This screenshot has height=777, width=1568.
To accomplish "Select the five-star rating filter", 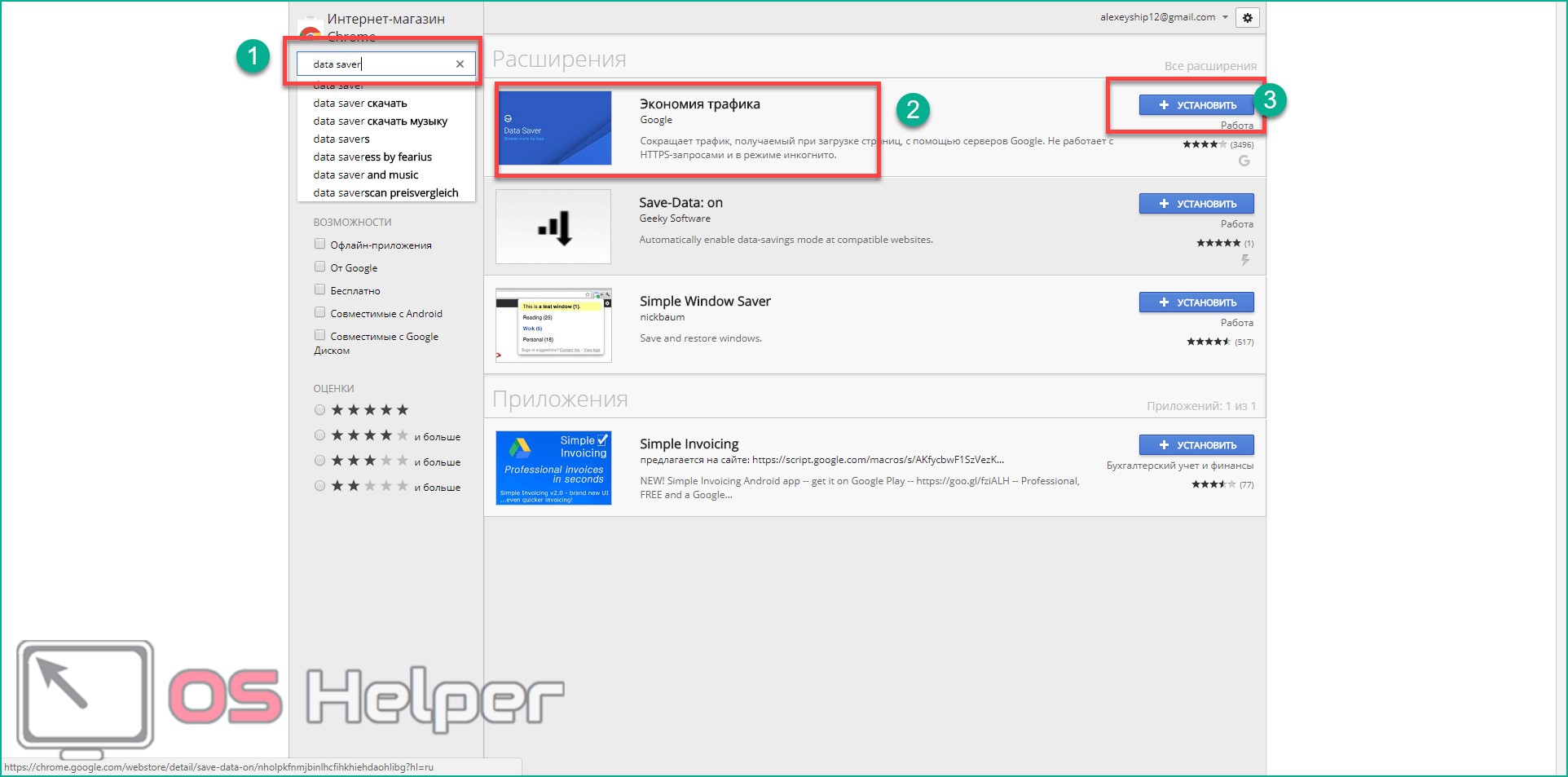I will [319, 410].
